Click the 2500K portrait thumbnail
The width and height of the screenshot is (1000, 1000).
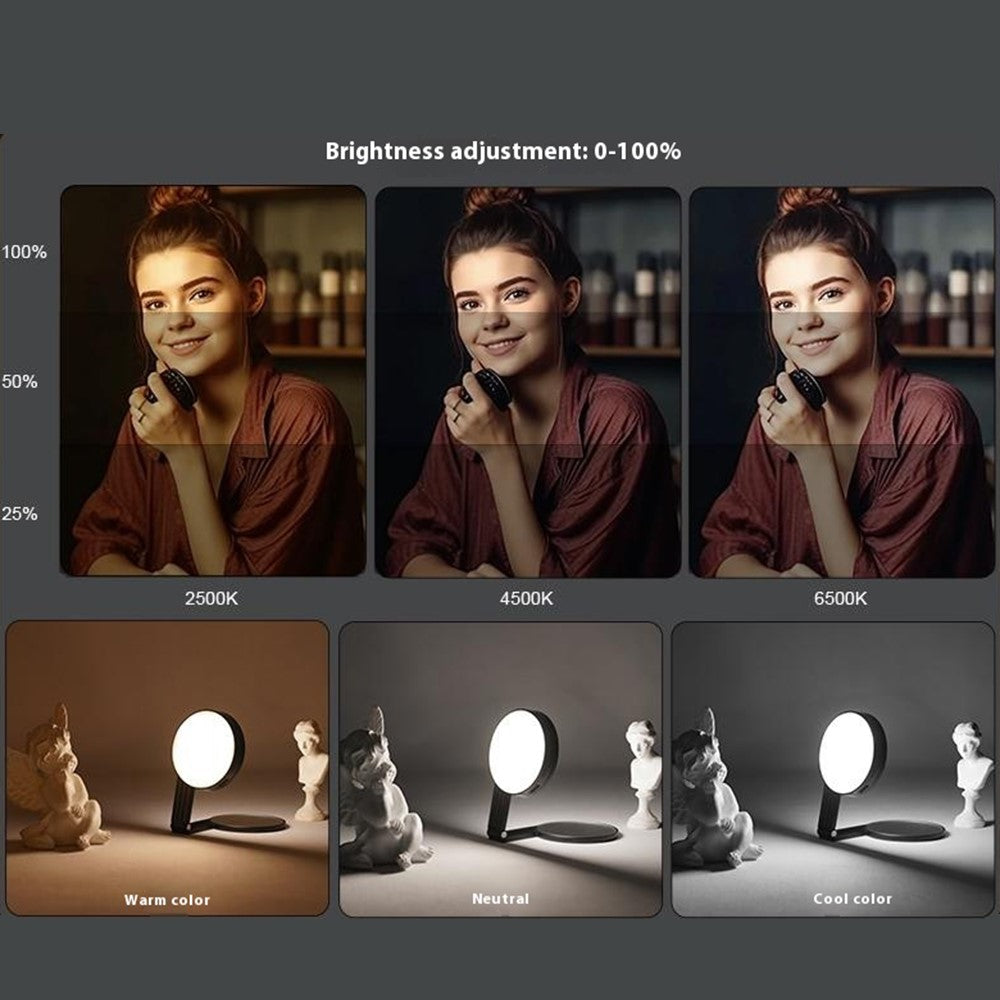(213, 381)
